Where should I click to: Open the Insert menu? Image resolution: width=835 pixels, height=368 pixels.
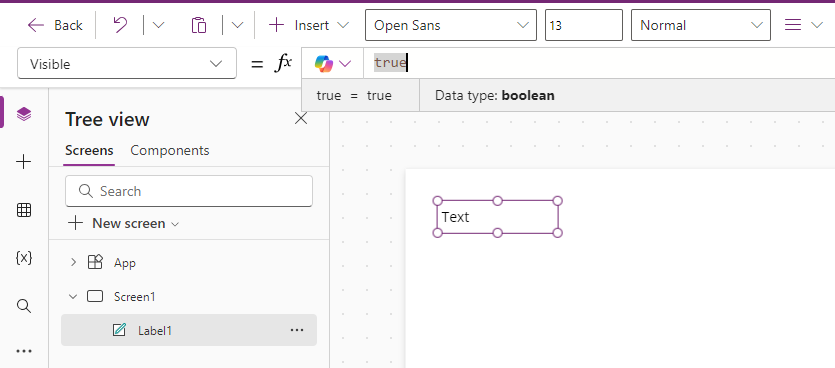(x=309, y=25)
